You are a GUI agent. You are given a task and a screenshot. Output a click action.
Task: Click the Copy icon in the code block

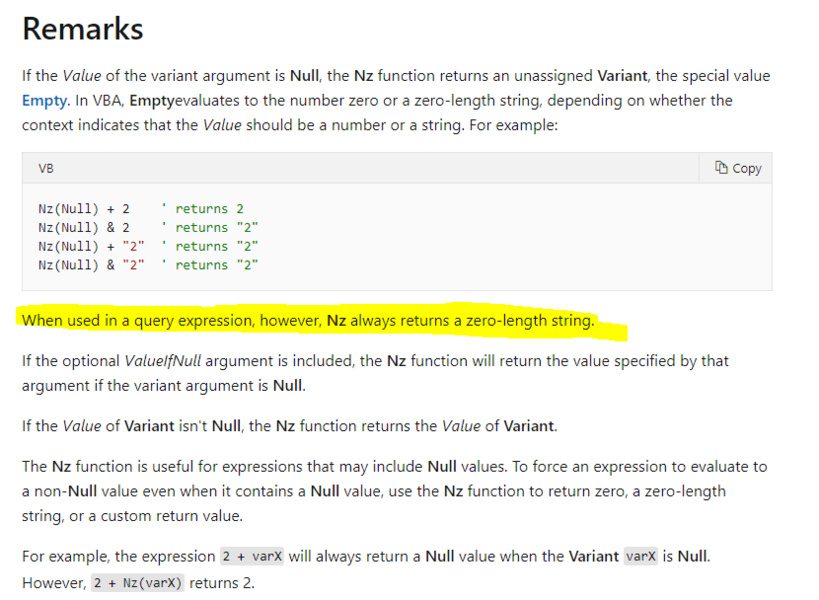[x=721, y=168]
